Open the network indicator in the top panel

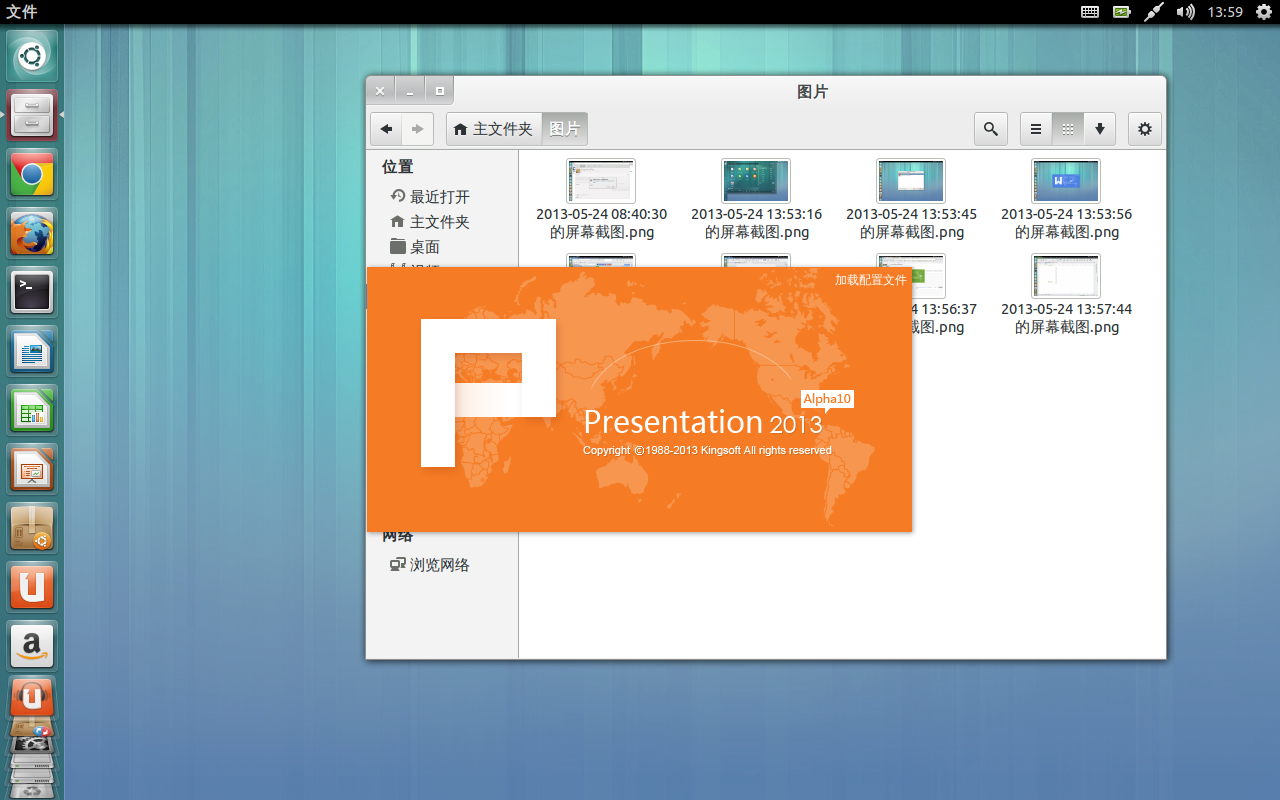[1154, 12]
